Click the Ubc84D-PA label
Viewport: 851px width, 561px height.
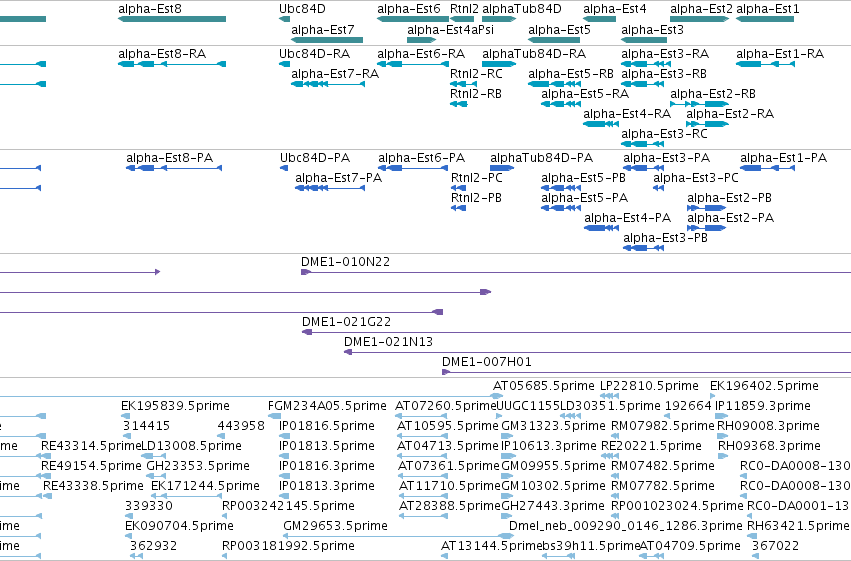tap(315, 158)
